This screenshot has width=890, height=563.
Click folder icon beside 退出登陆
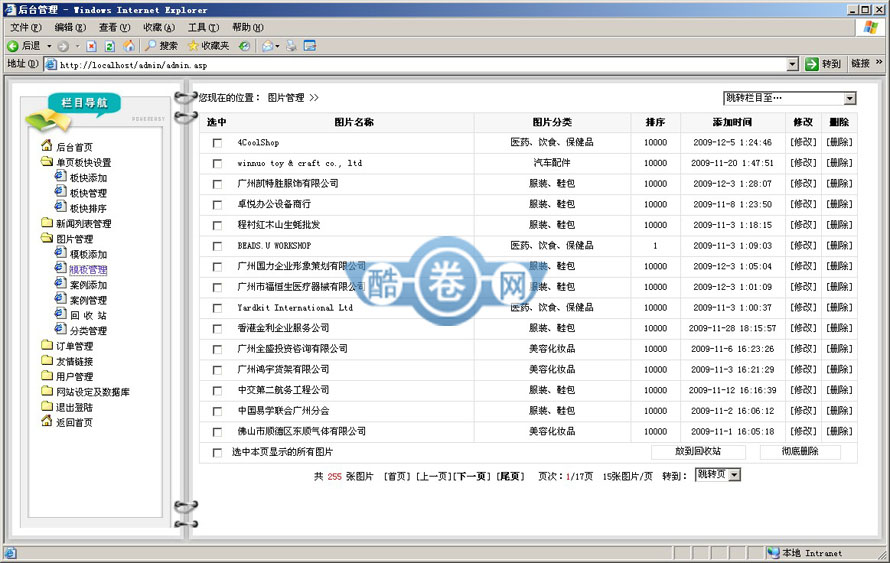click(47, 406)
